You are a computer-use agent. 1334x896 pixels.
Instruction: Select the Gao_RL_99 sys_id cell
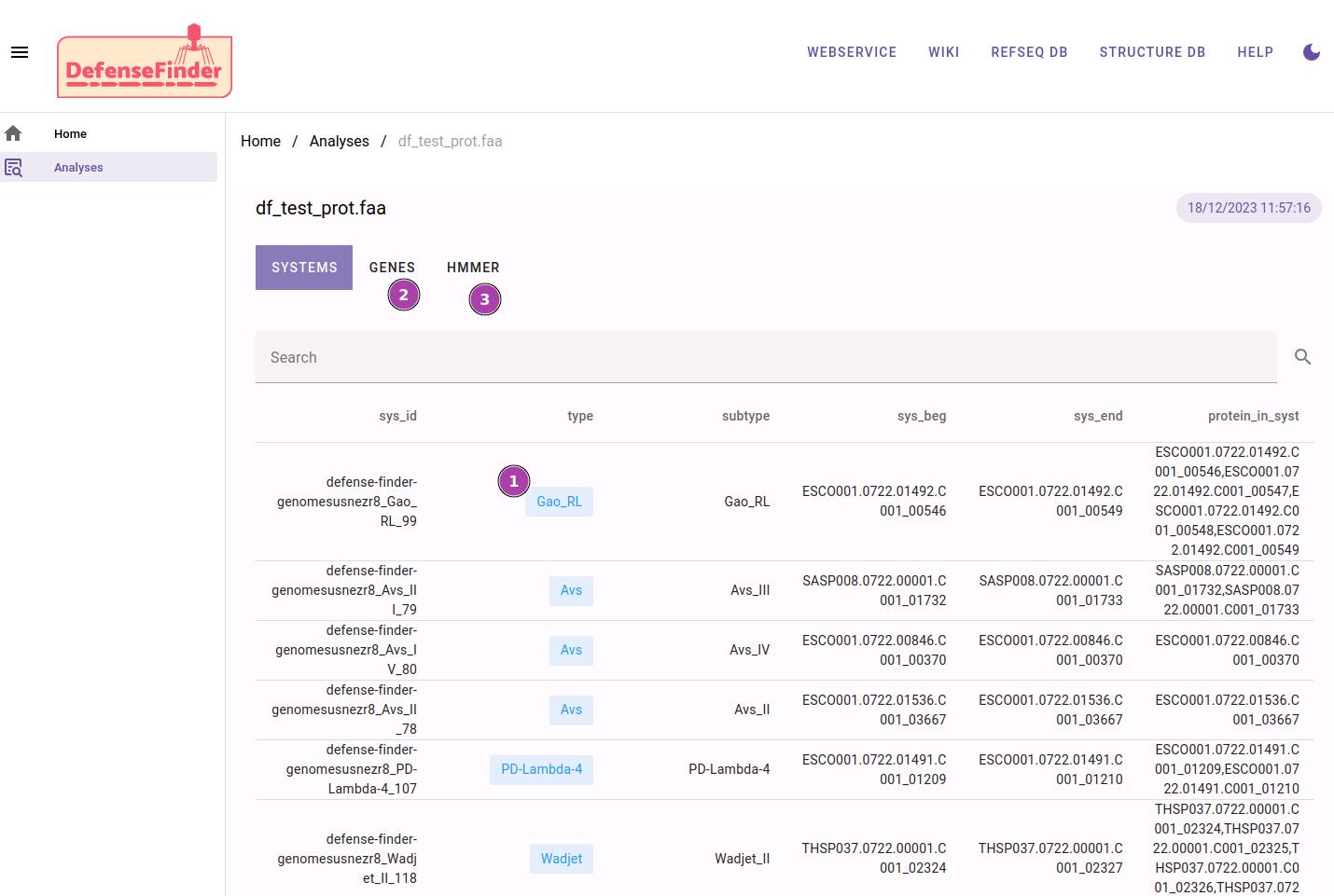(x=346, y=502)
